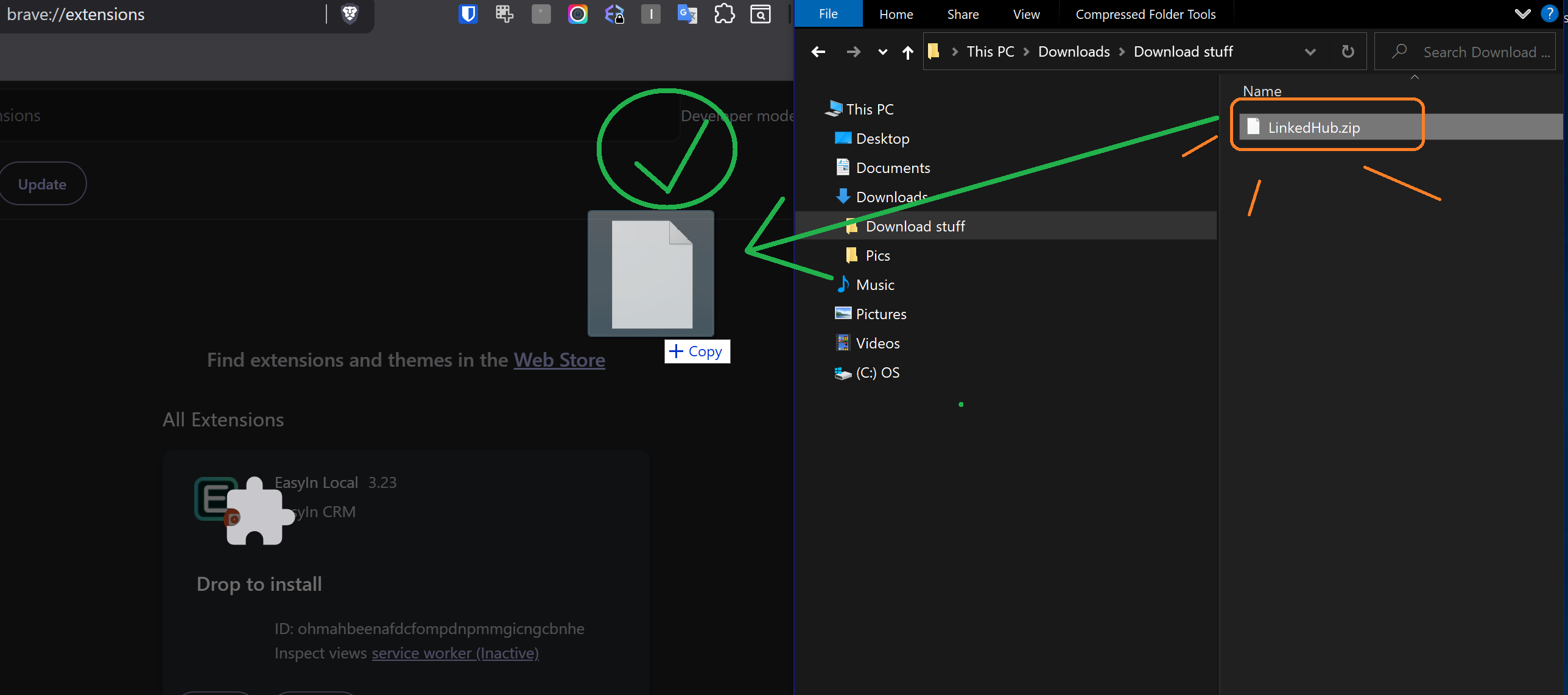Screen dimensions: 1568x695
Task: Click the Search Download stuff field
Action: pyautogui.click(x=1465, y=52)
